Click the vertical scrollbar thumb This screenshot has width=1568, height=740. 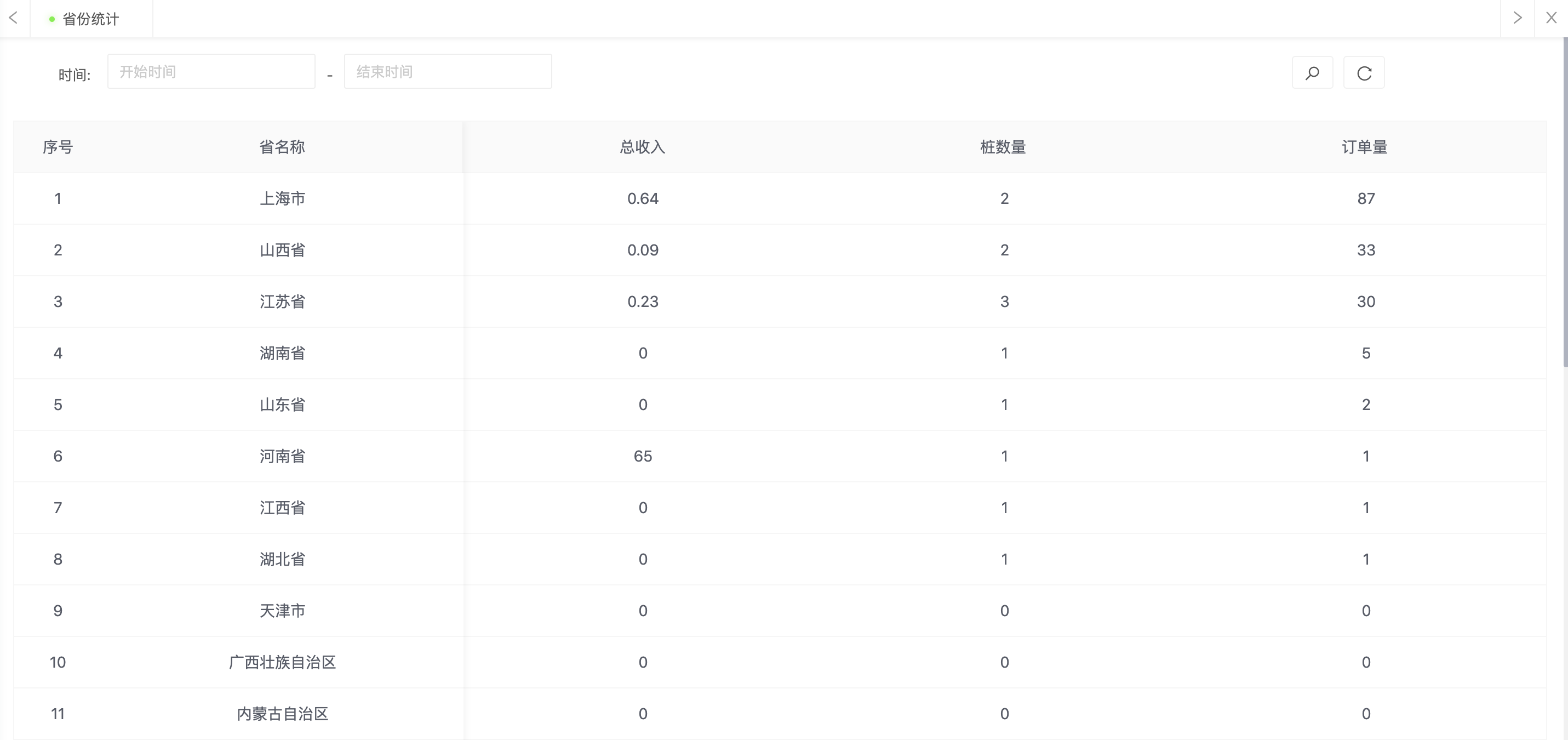coord(1565,202)
